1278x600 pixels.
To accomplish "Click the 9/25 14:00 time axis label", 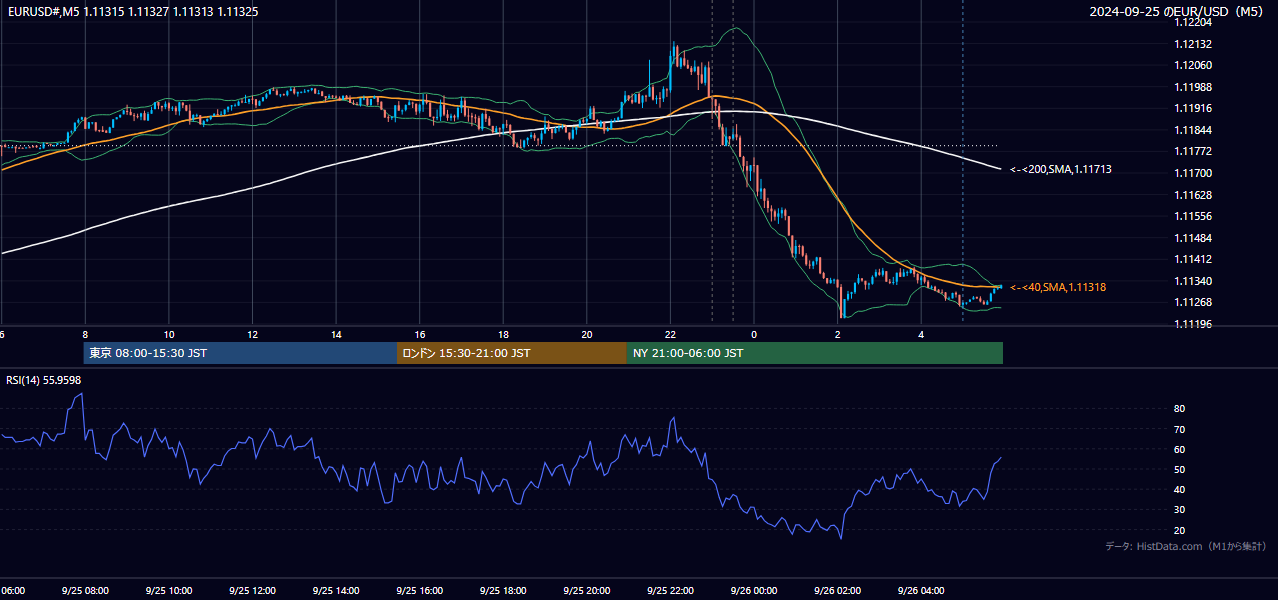I will coord(336,591).
